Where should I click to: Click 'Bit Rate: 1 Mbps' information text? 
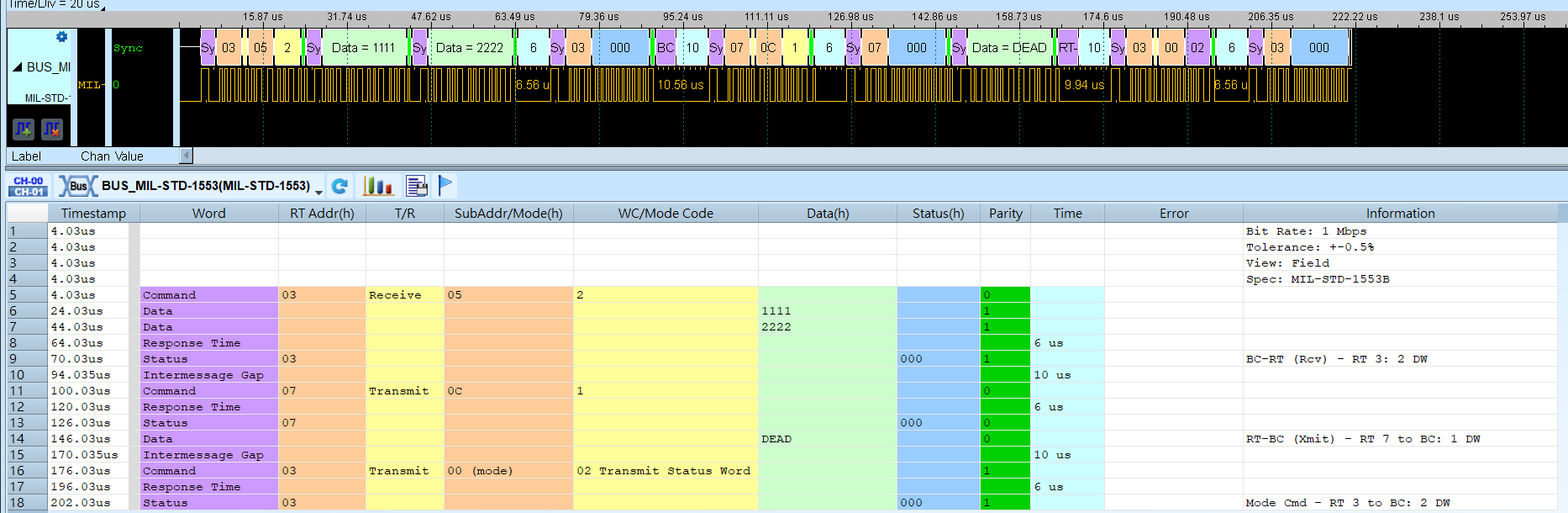1306,231
